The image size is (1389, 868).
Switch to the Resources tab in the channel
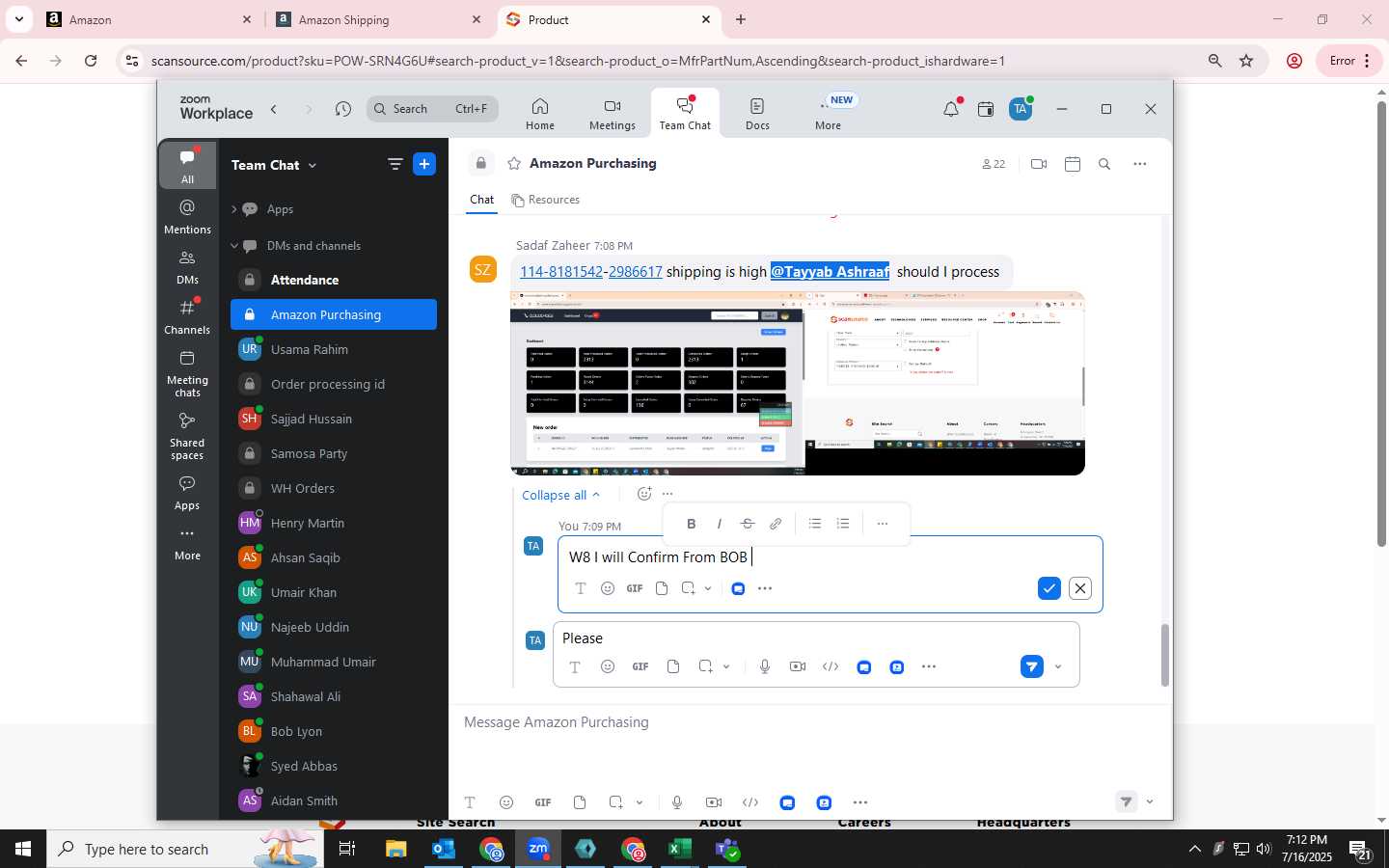546,200
